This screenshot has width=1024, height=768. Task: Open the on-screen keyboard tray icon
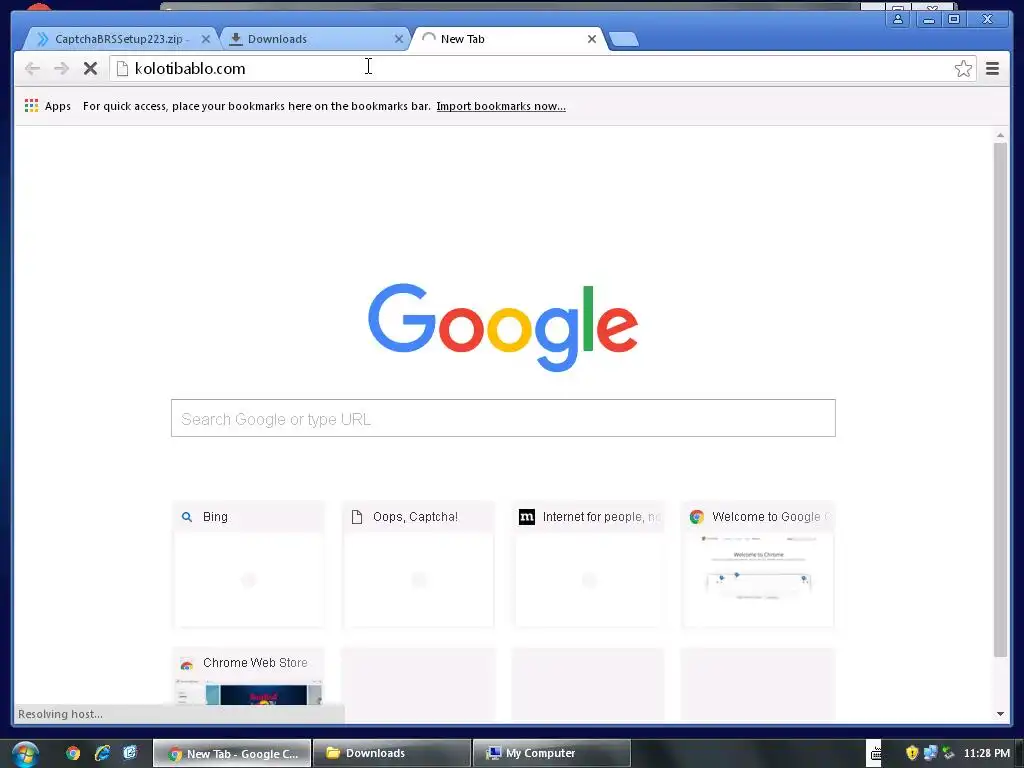pos(875,754)
